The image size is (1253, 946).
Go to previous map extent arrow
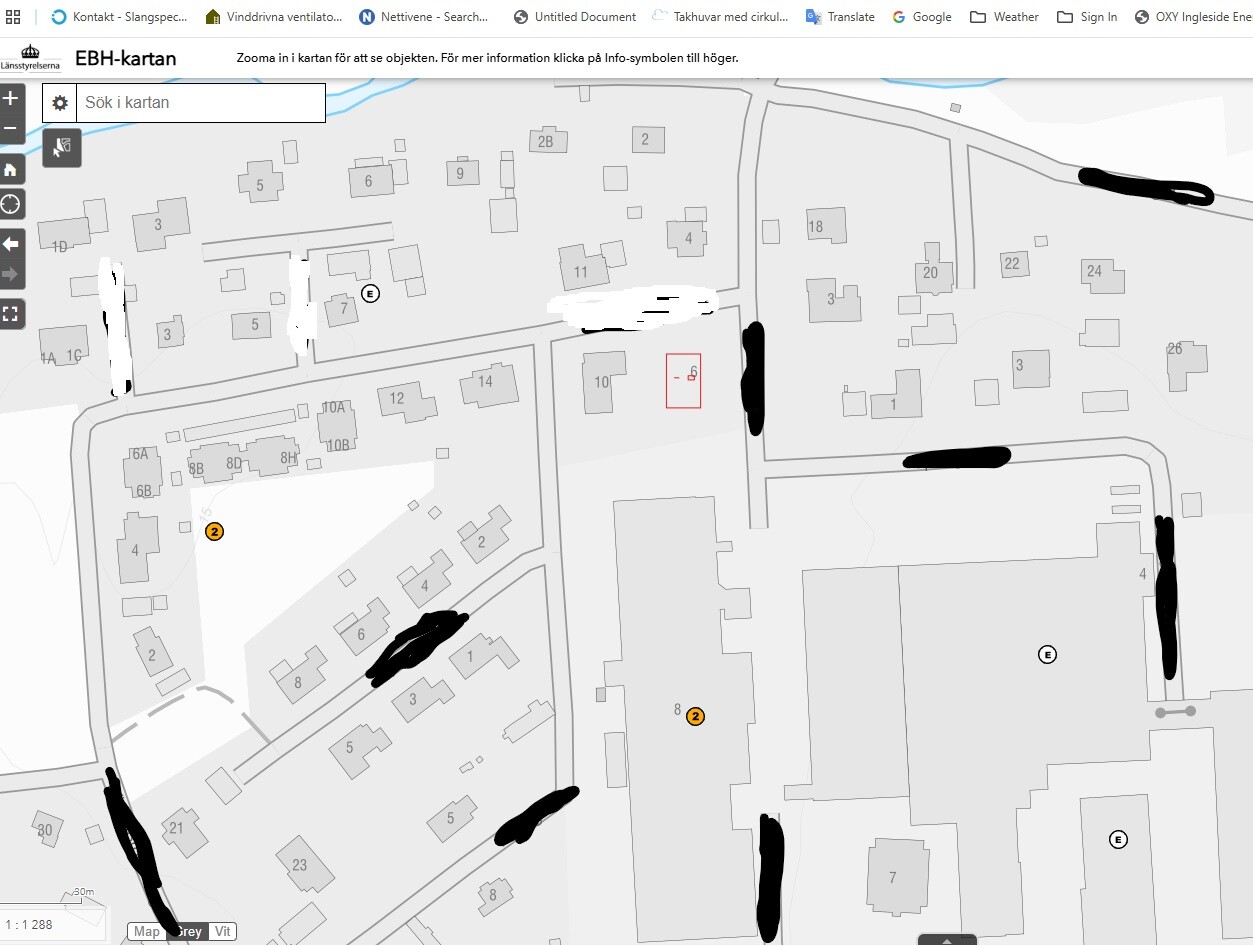click(11, 244)
